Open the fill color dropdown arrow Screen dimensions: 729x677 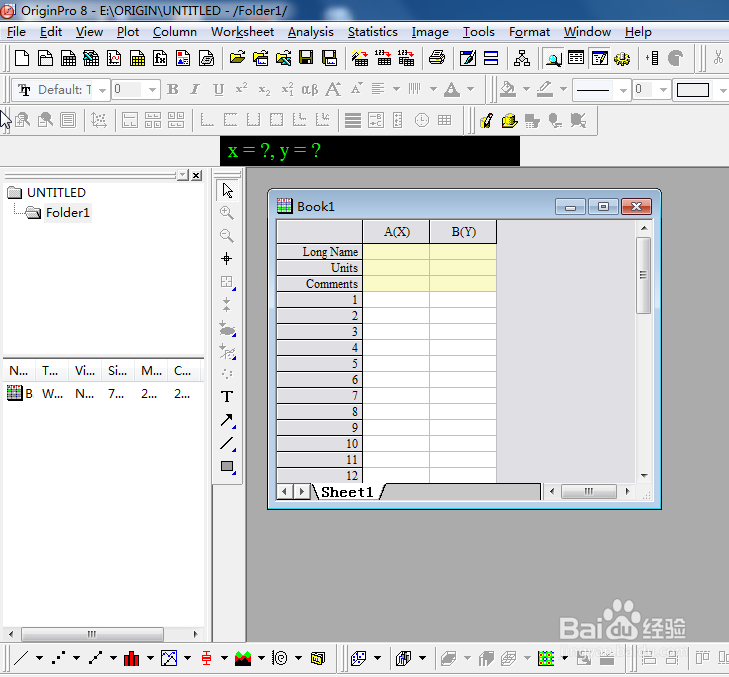click(526, 89)
